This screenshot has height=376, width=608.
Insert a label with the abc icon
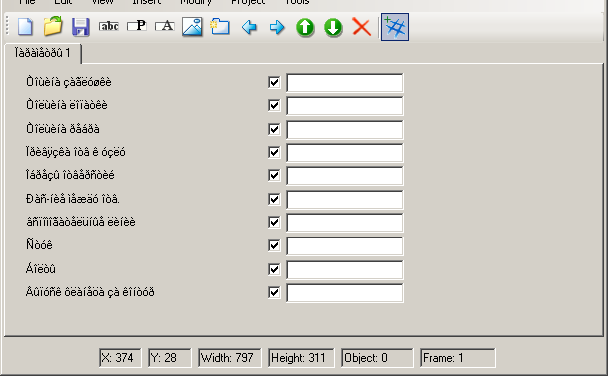[x=109, y=26]
